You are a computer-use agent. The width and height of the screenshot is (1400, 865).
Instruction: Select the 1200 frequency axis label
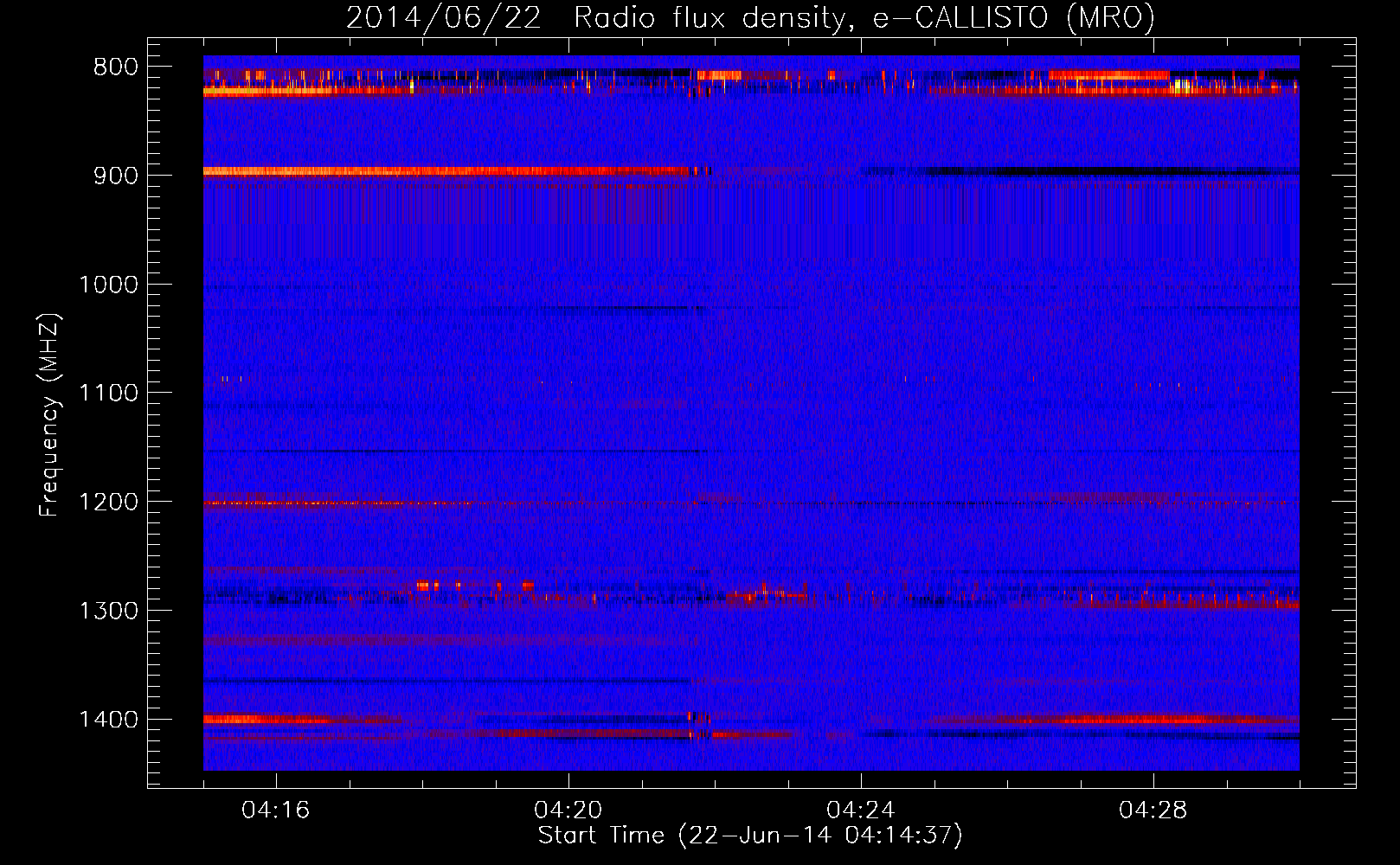[x=108, y=503]
